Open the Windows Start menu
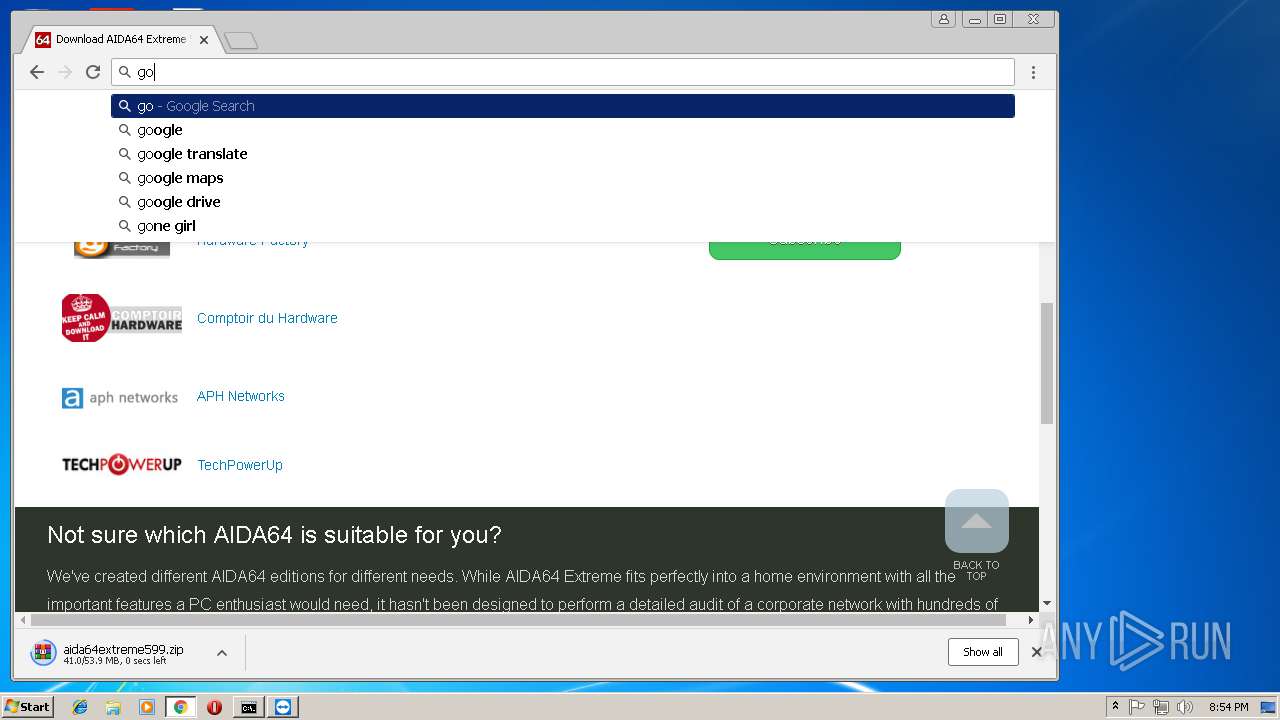The height and width of the screenshot is (720, 1280). [27, 707]
